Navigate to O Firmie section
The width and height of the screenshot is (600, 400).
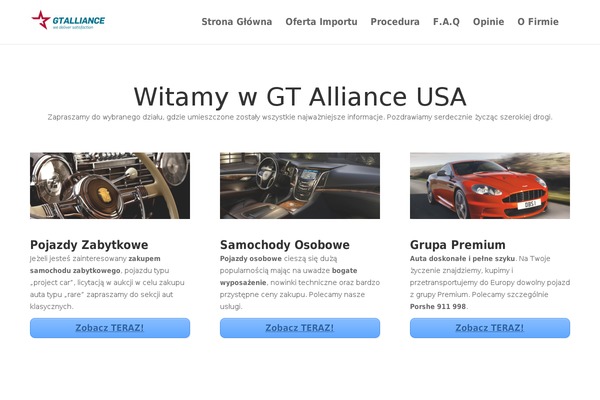[x=538, y=22]
